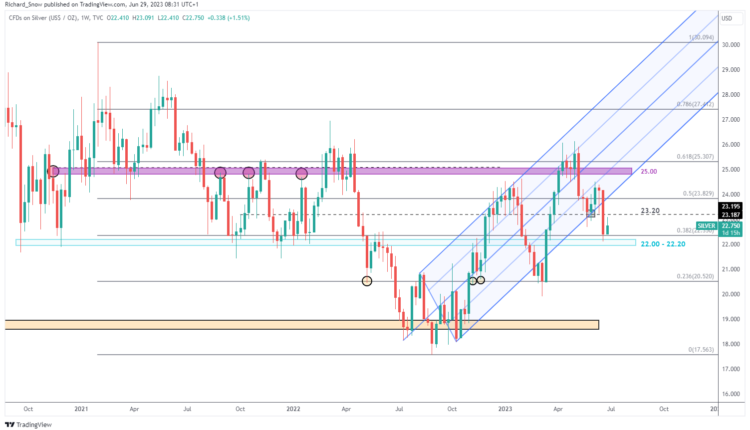Click the 2022 label on the time axis
750x430 pixels.
(294, 409)
